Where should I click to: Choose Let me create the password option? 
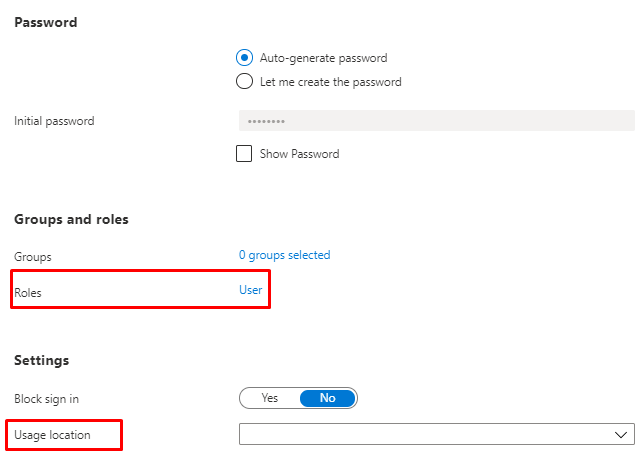point(244,81)
